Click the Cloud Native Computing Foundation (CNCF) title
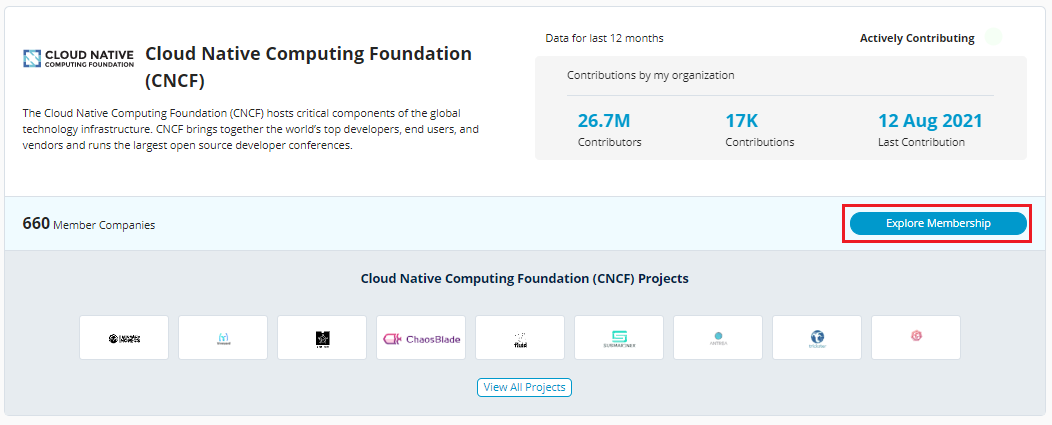This screenshot has width=1052, height=425. click(x=309, y=67)
